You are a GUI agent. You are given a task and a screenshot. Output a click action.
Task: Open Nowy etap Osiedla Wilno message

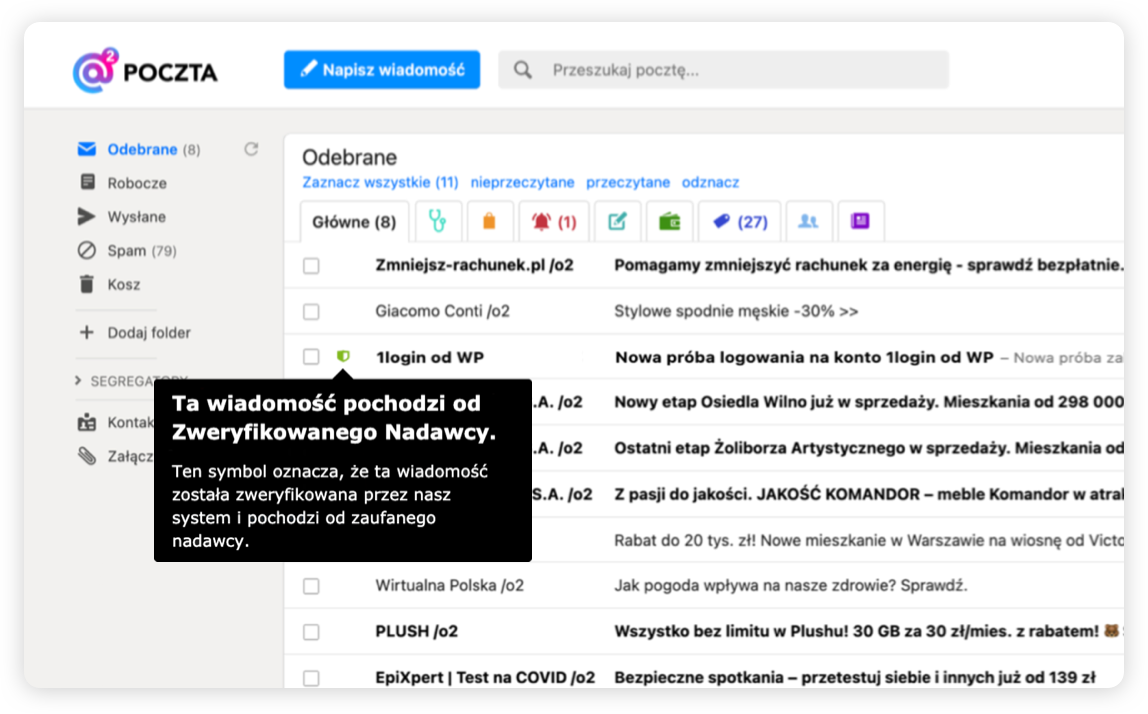pyautogui.click(x=868, y=402)
